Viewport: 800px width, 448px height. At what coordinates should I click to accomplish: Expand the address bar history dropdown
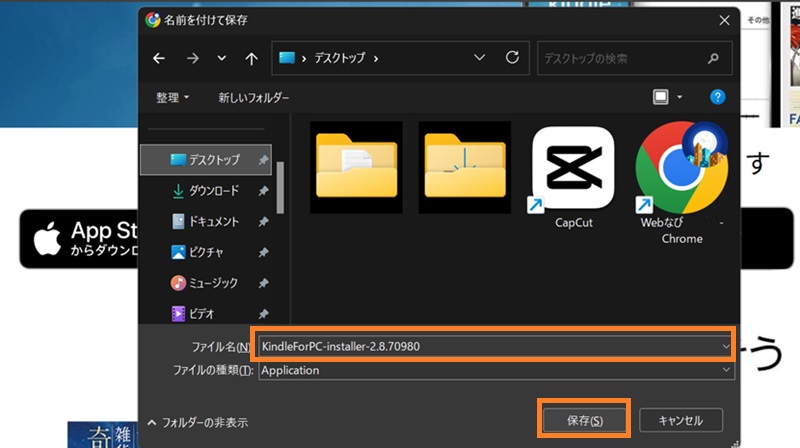(479, 58)
